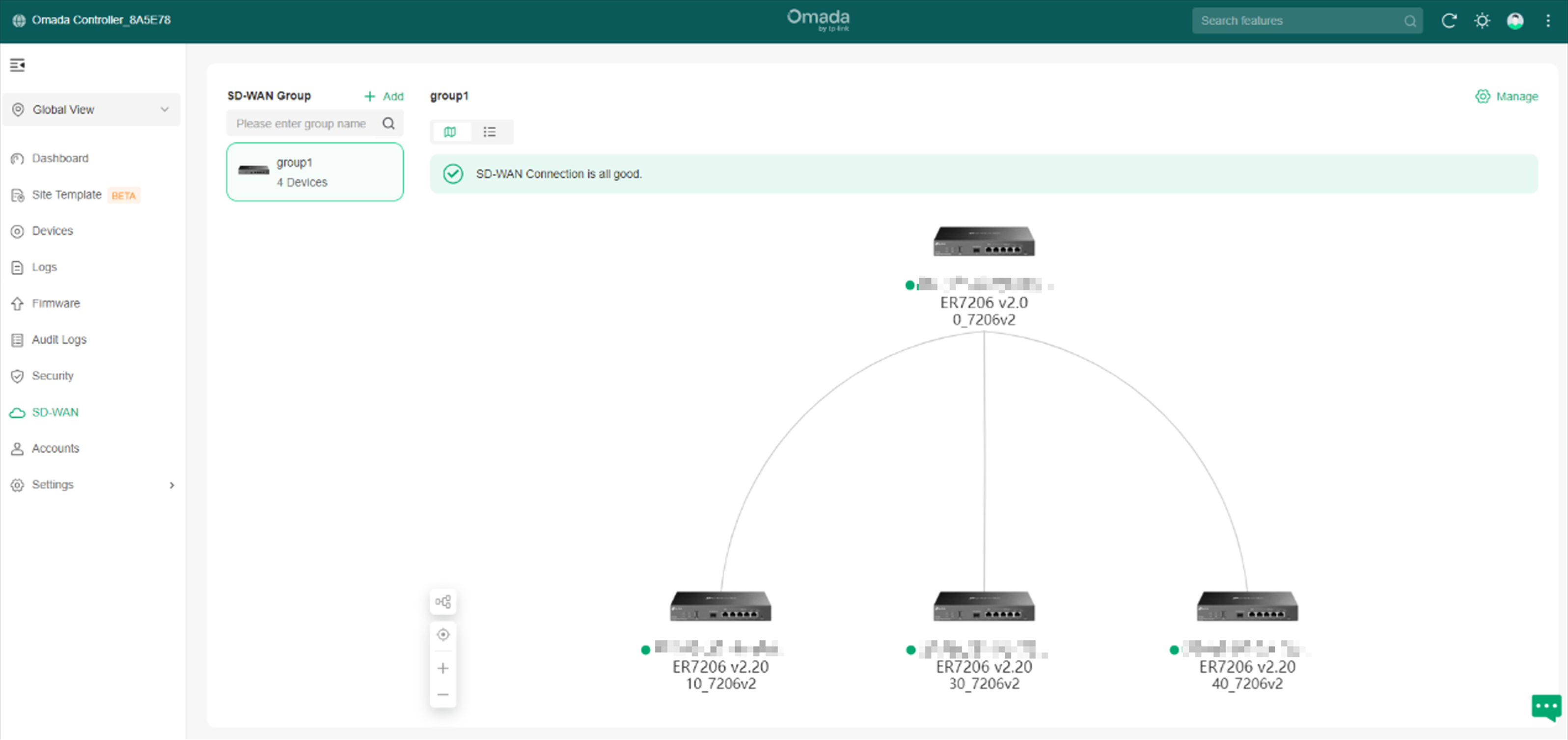Click the Devices target icon
The width and height of the screenshot is (1568, 740).
coord(17,231)
